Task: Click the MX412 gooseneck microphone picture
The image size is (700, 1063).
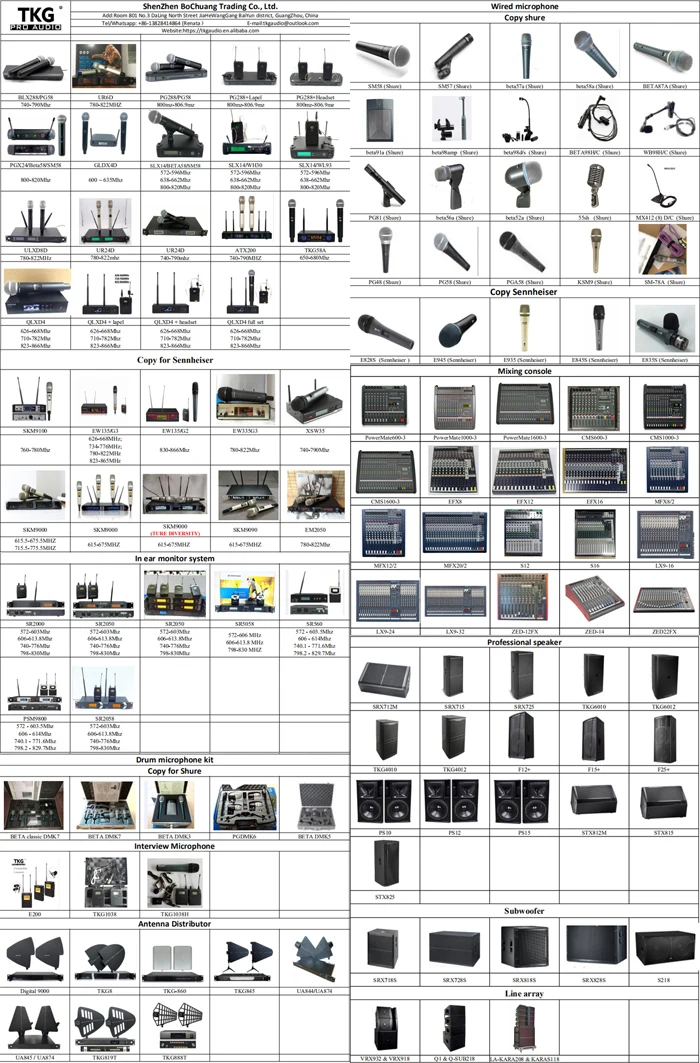Action: pyautogui.click(x=663, y=185)
